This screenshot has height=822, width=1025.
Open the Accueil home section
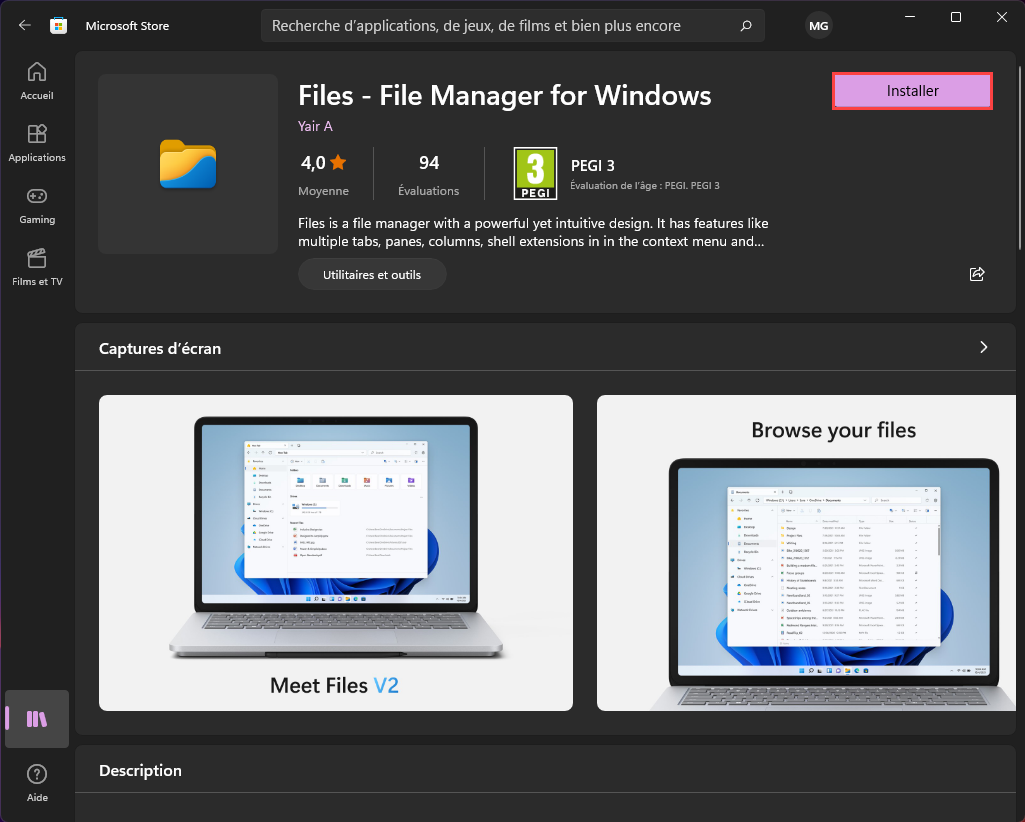[x=37, y=81]
